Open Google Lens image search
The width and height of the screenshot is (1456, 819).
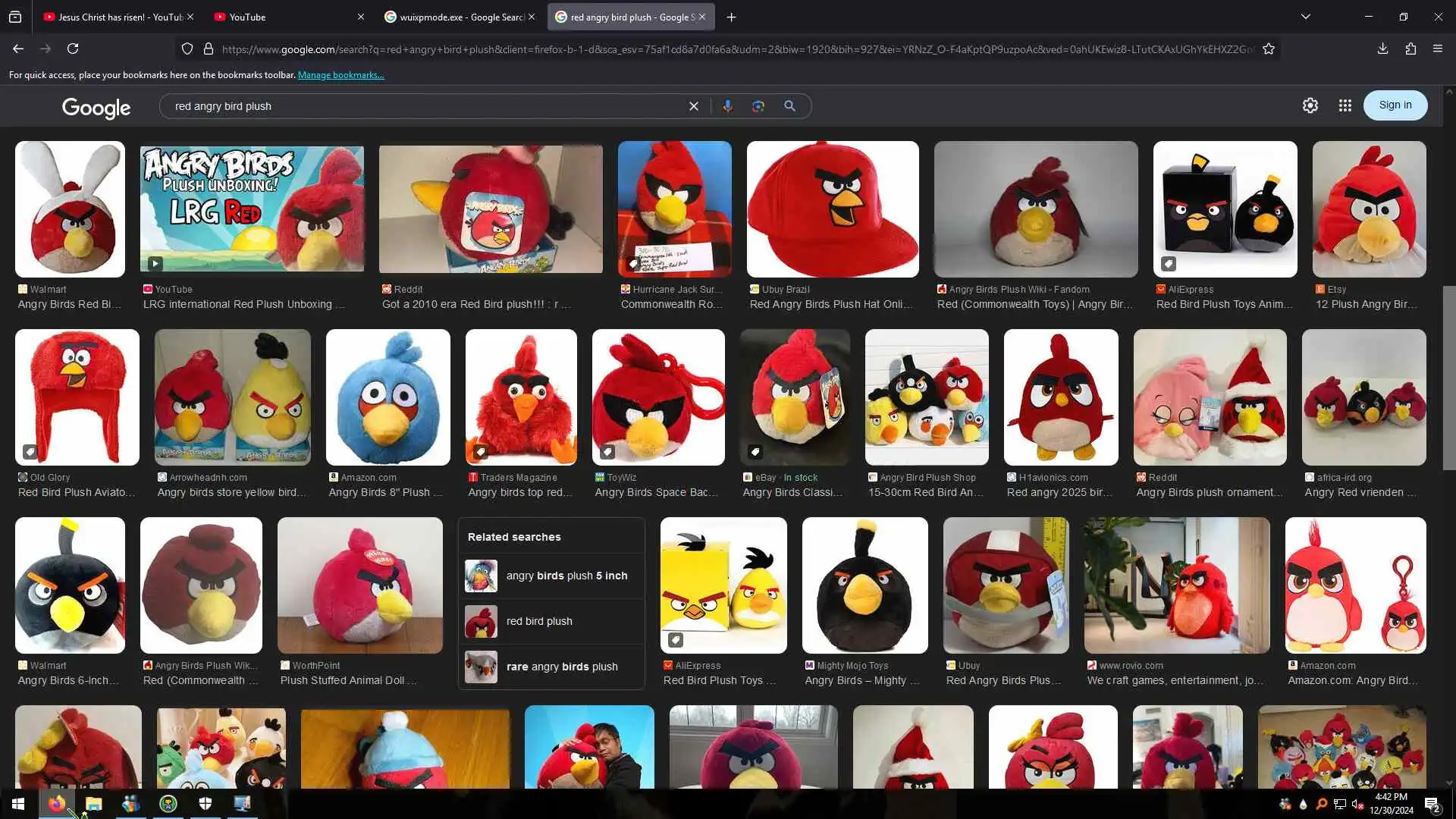pyautogui.click(x=758, y=106)
